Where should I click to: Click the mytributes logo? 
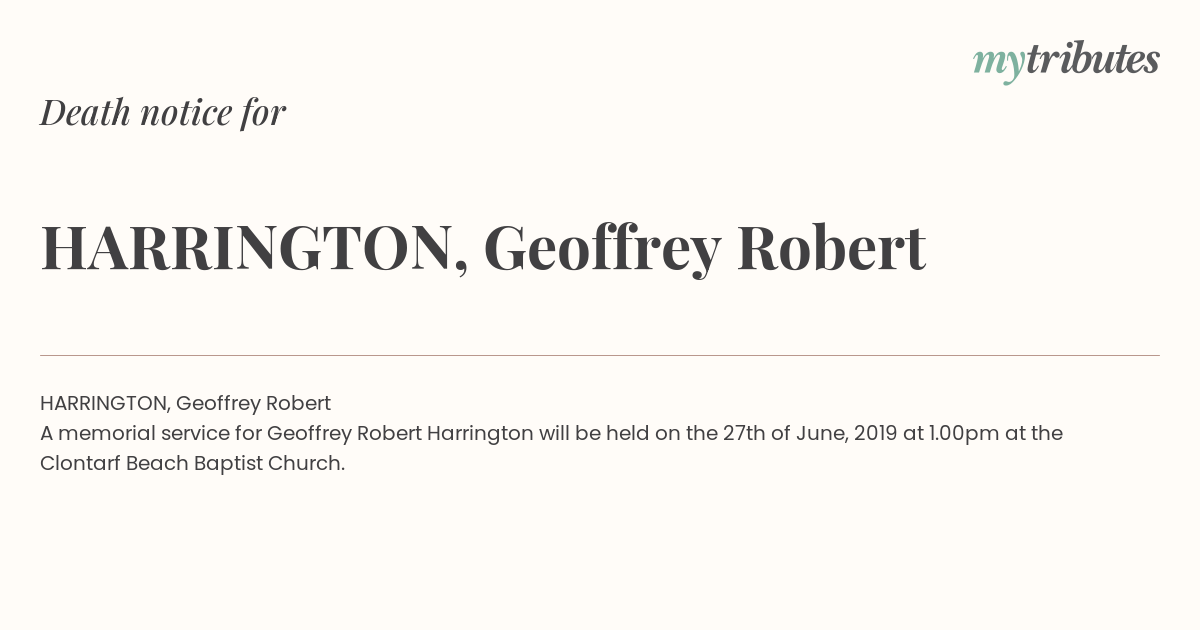[1066, 62]
